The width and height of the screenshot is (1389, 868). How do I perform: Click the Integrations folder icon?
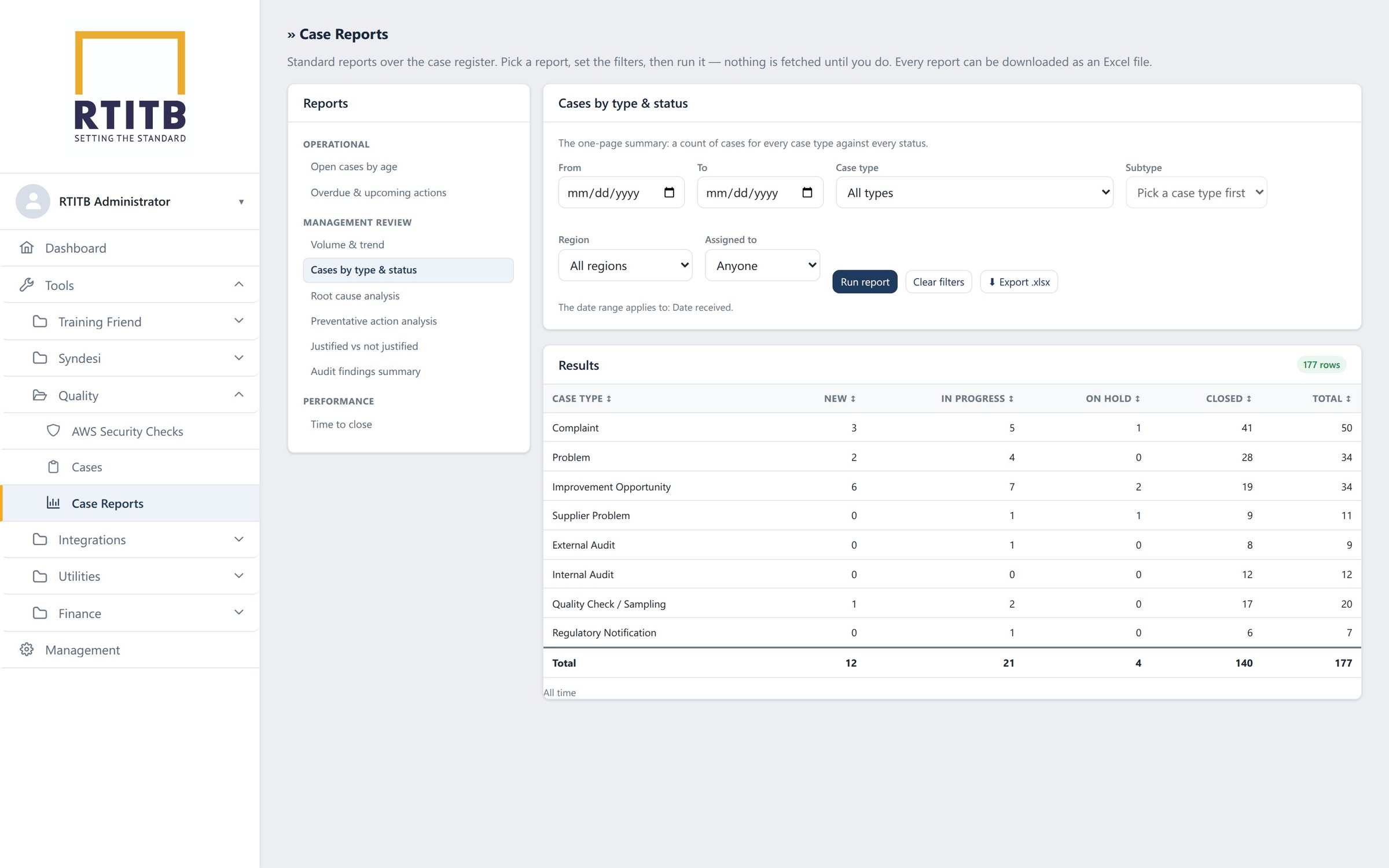(x=40, y=539)
